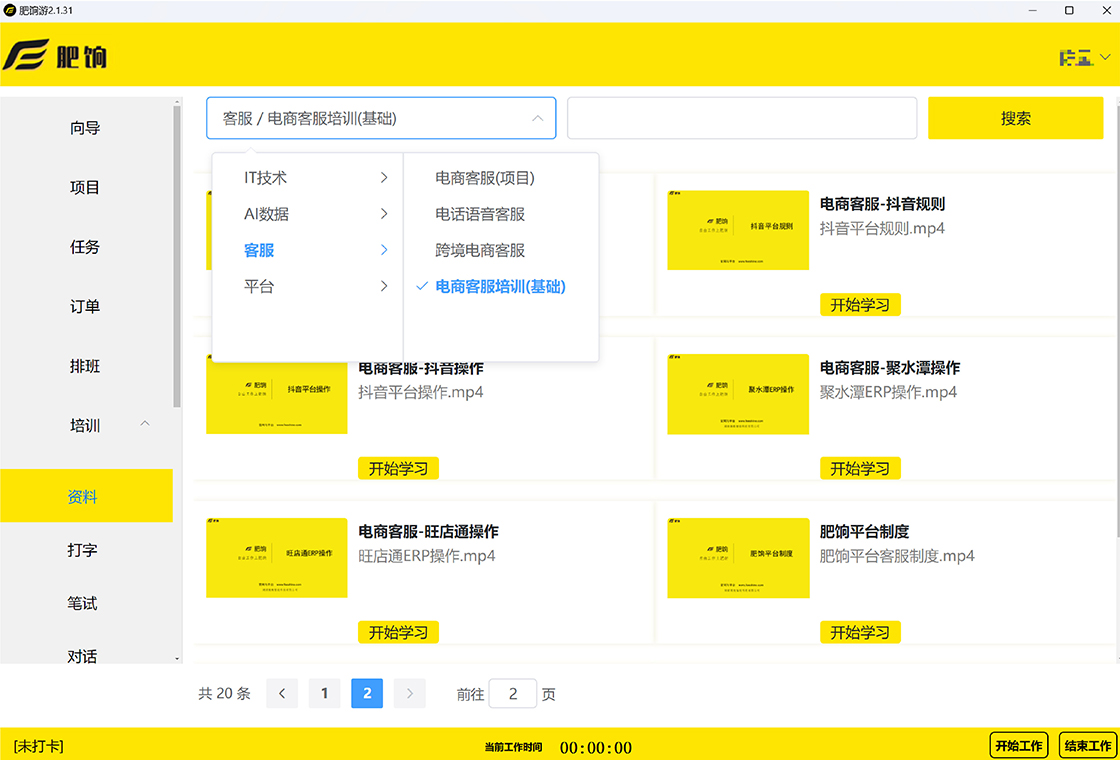Open the user account dropdown arrow
Image resolution: width=1120 pixels, height=760 pixels.
point(1106,57)
